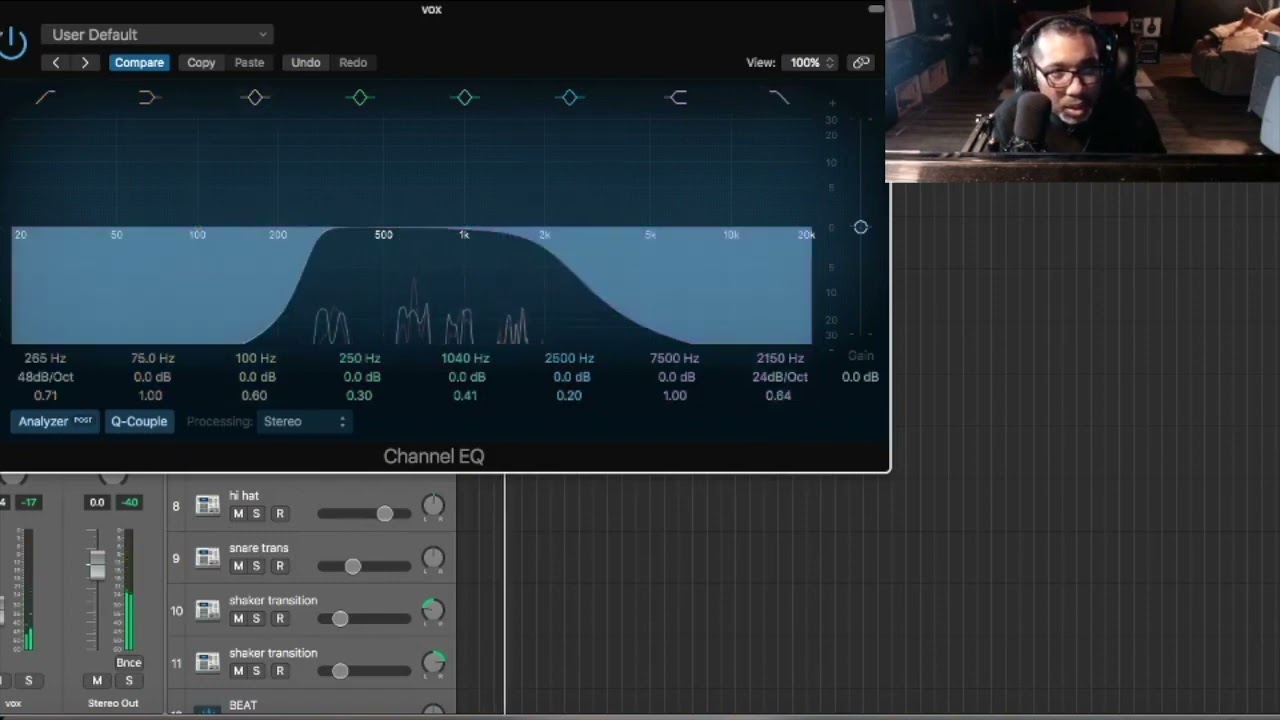Toggle the Q-Couple button
The height and width of the screenshot is (720, 1280).
[x=139, y=421]
